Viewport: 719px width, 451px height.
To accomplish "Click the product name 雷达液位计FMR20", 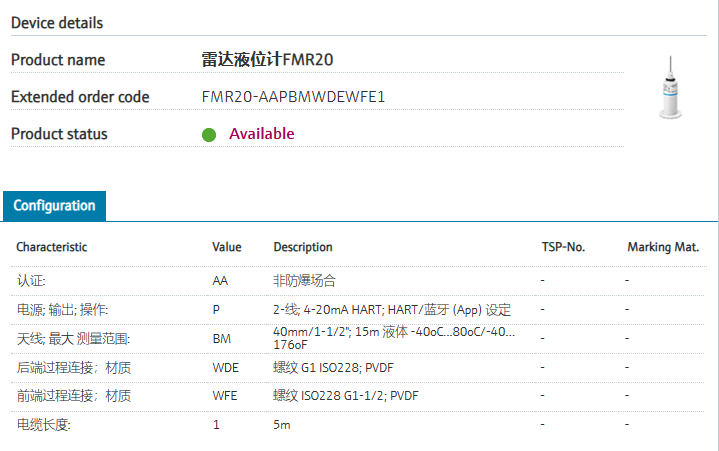I will [267, 60].
